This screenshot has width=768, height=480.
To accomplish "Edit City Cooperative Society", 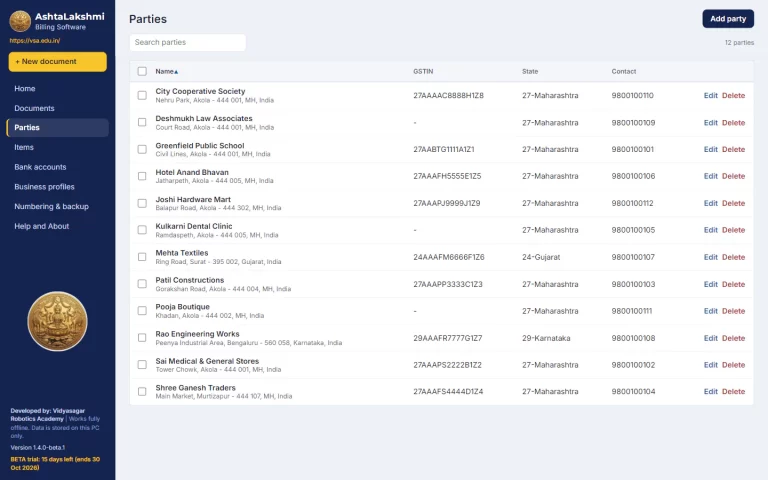I will (710, 96).
